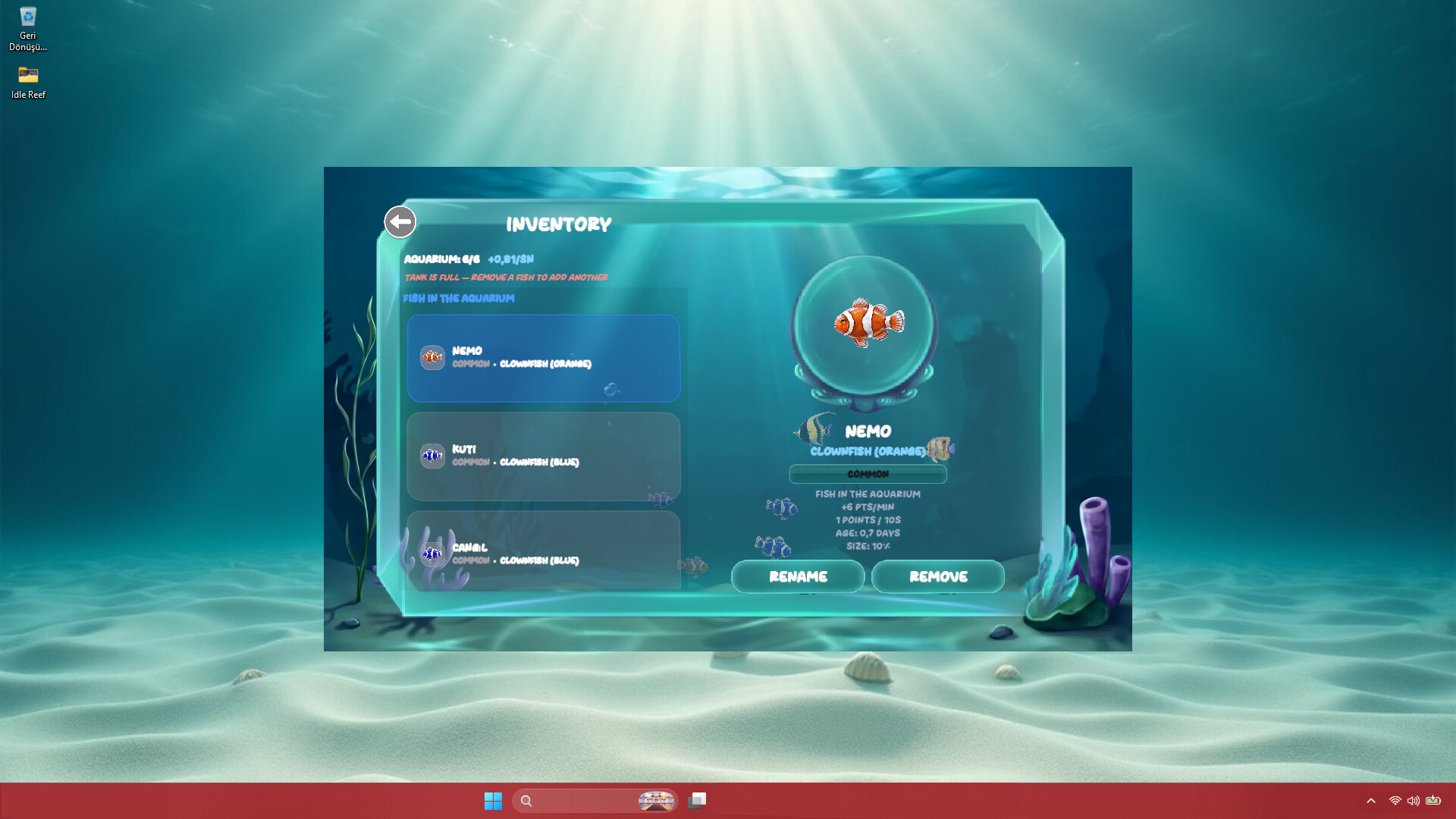Click the large Nemo fish bubble preview

coord(864,325)
